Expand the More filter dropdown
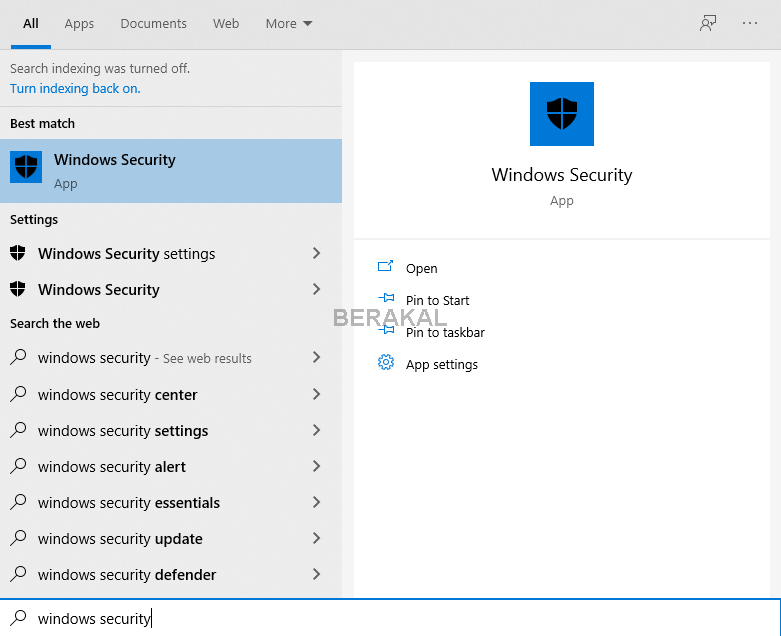 [x=289, y=23]
